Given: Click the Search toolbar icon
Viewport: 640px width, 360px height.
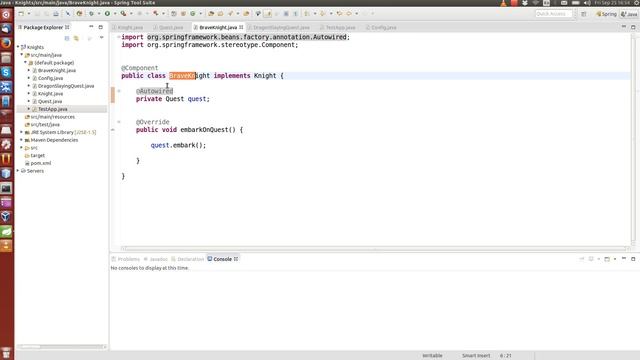Looking at the screenshot, I should coord(231,13).
